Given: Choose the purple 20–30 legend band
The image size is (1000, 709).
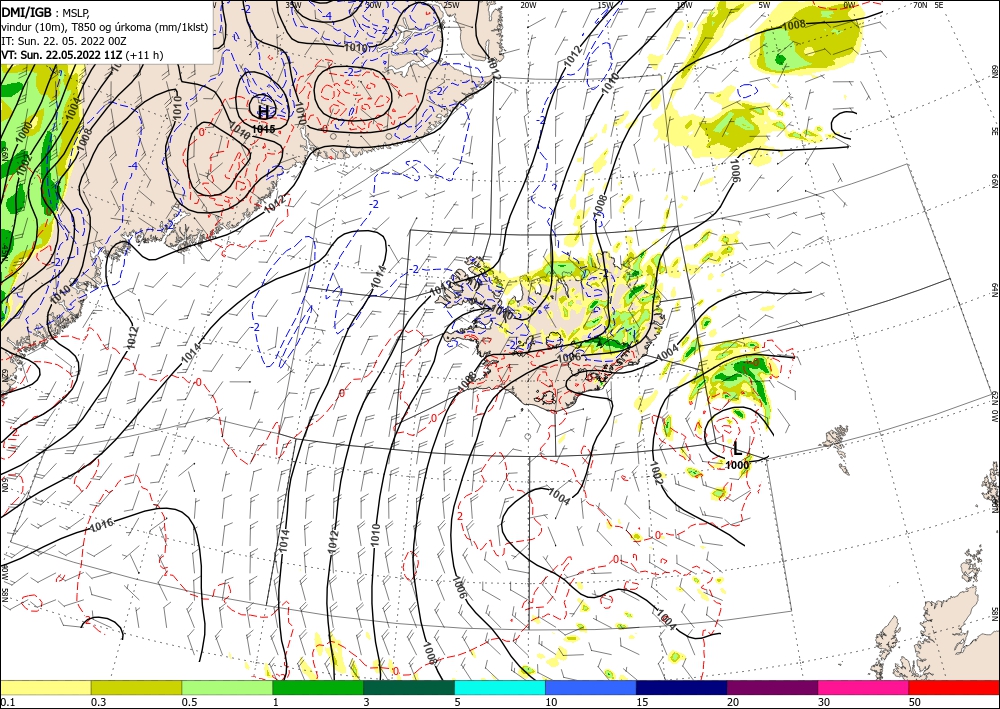Looking at the screenshot, I should (772, 687).
